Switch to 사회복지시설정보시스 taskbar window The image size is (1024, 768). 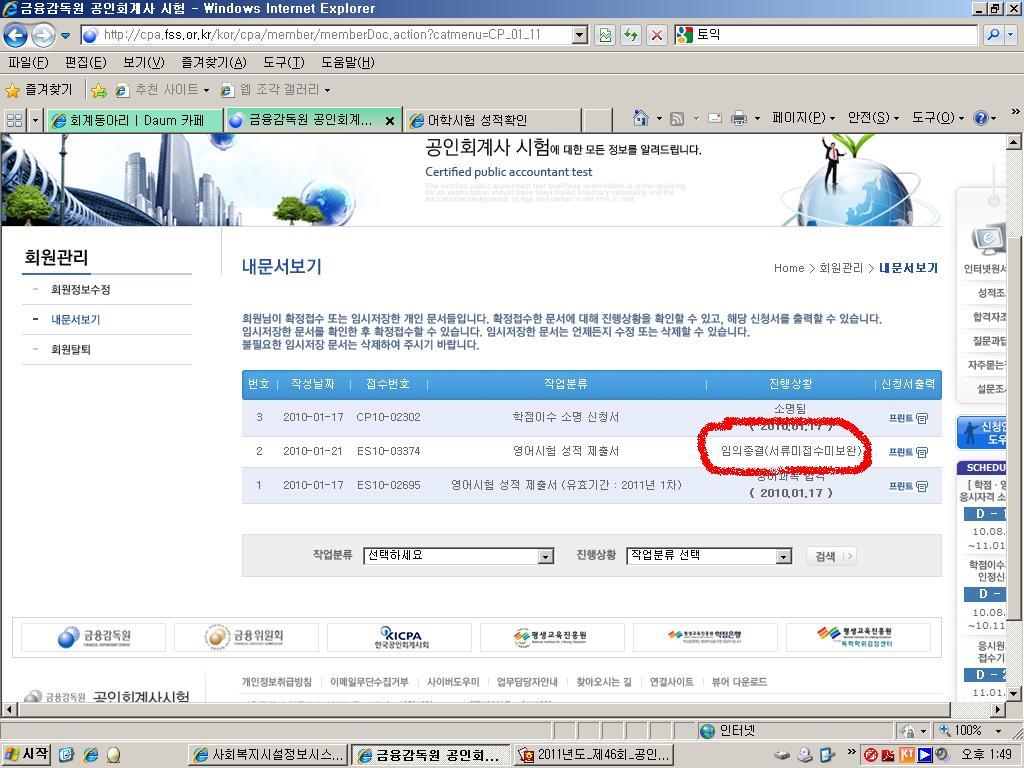click(268, 755)
